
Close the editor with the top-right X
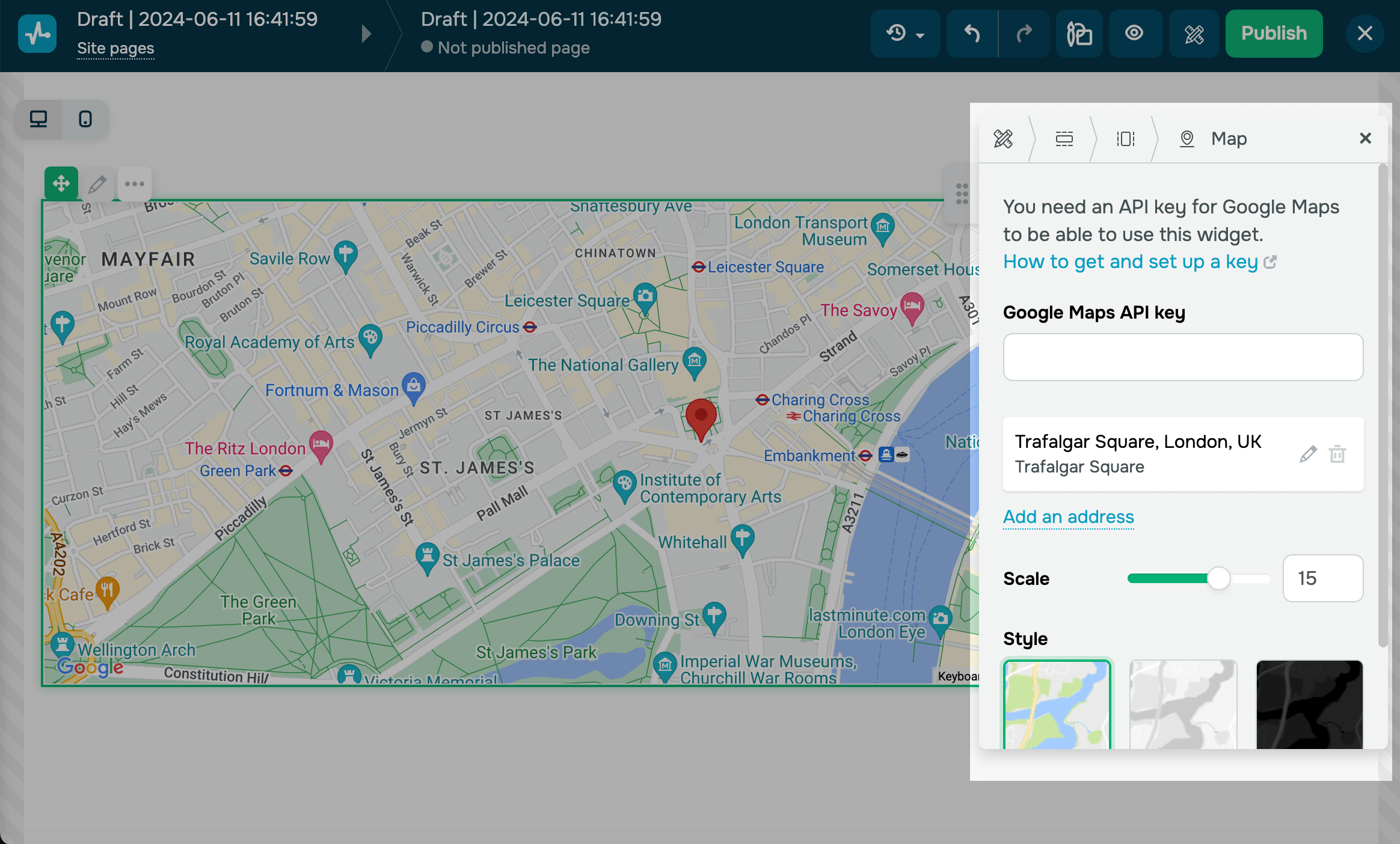pos(1365,34)
